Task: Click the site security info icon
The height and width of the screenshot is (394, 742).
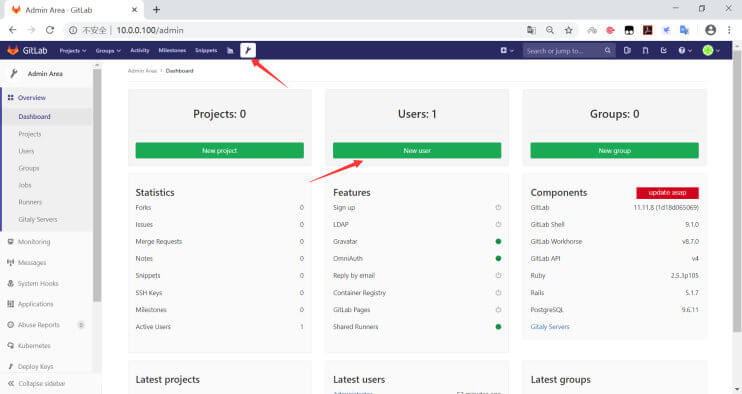Action: click(73, 30)
